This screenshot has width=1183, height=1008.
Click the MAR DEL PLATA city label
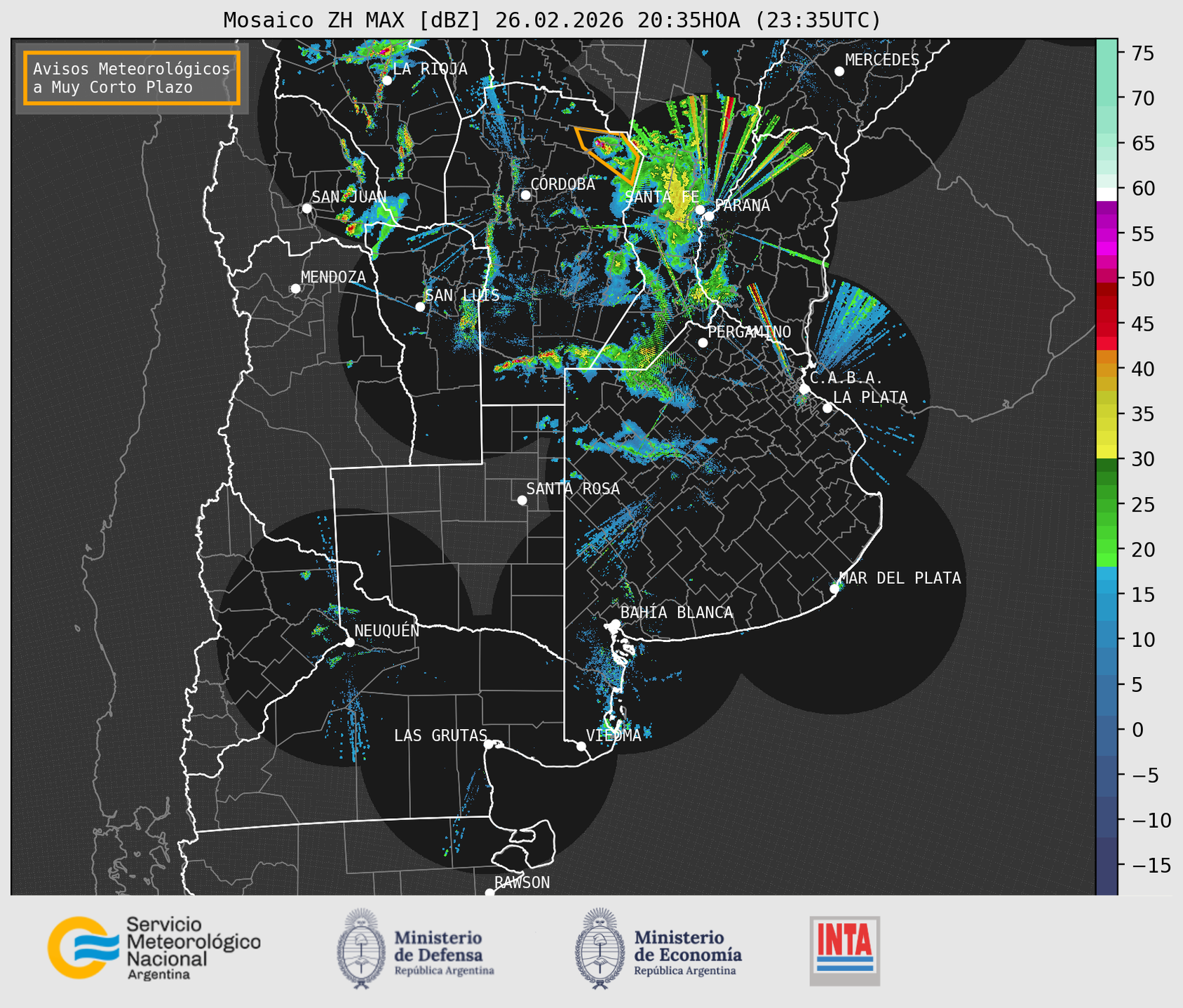click(x=900, y=578)
